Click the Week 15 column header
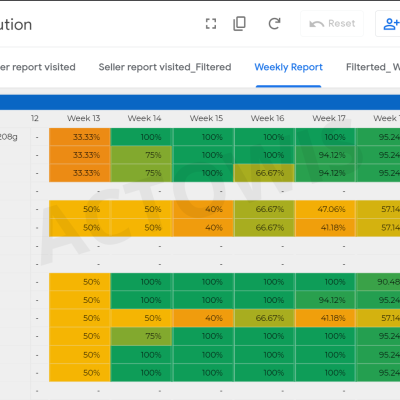The width and height of the screenshot is (400, 400). pos(206,118)
